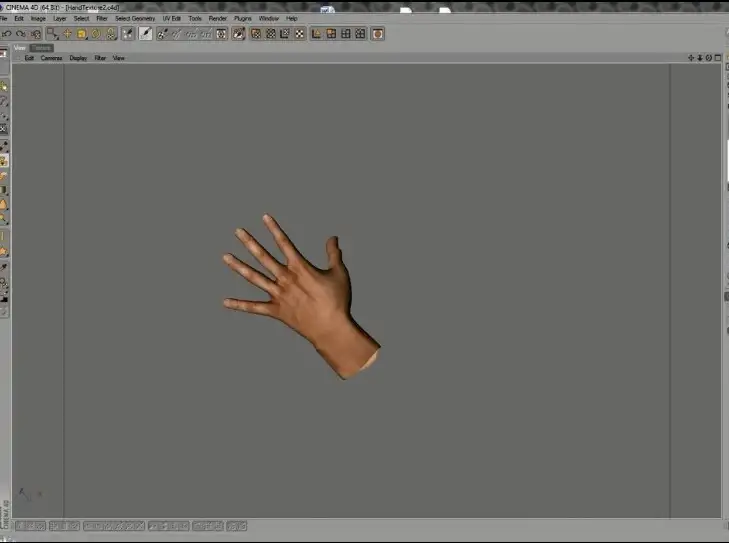The image size is (729, 543).
Task: Click the icon left of the highlighted brush
Action: coord(128,33)
